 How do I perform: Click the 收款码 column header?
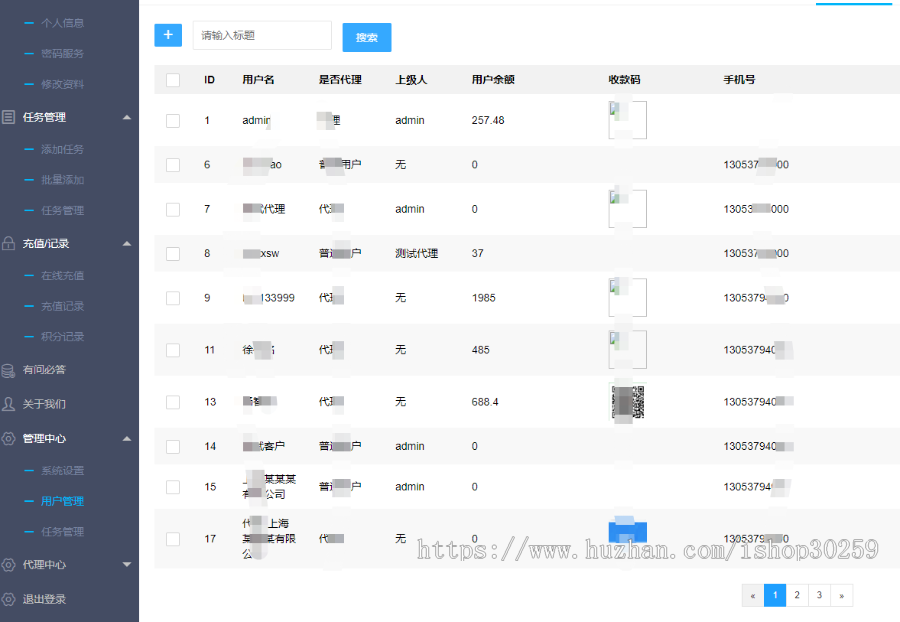click(x=624, y=80)
